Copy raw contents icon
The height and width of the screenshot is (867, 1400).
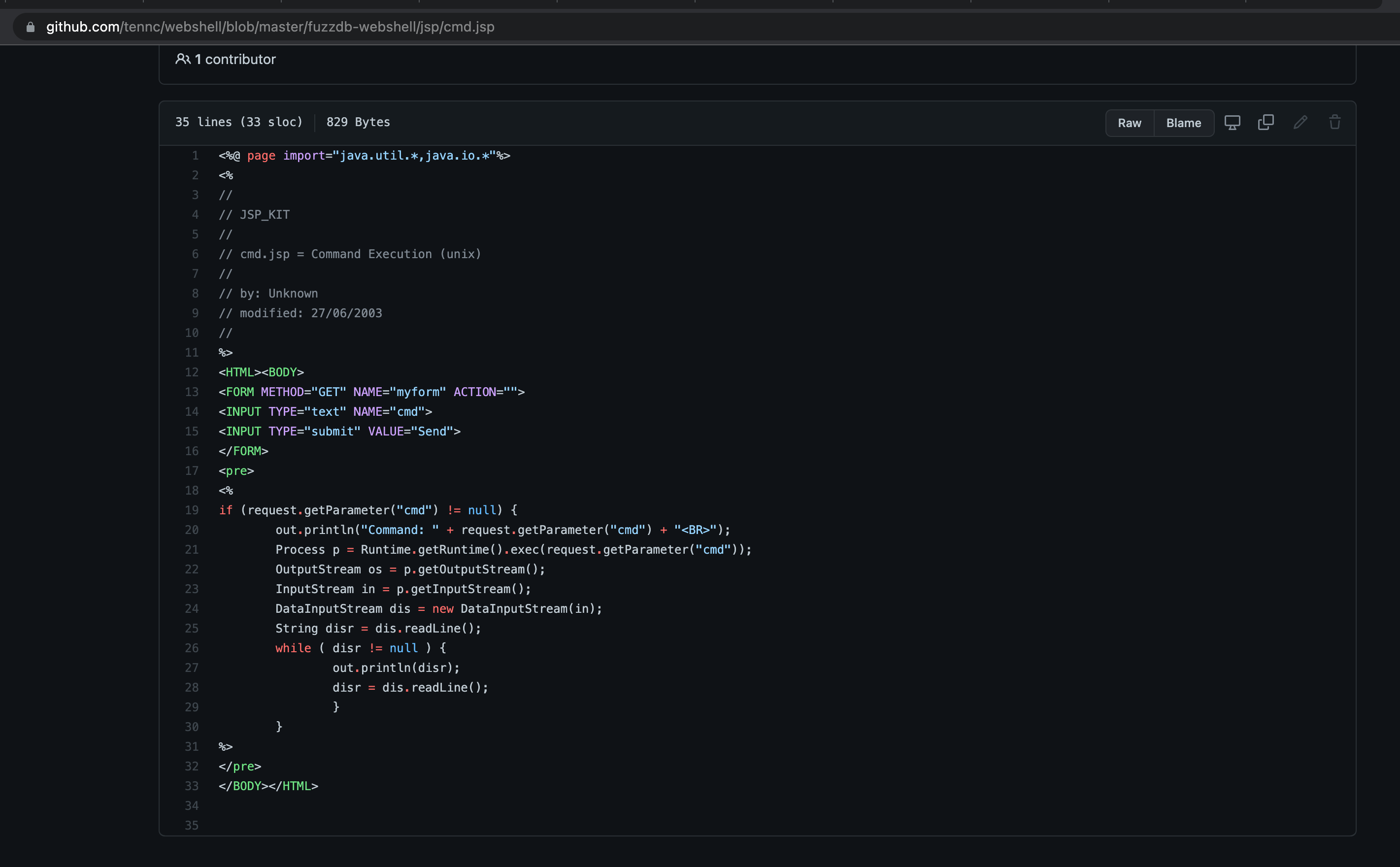1266,122
